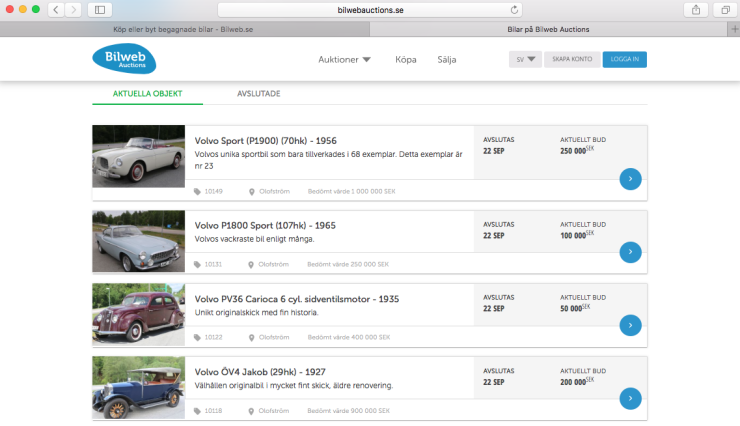Click 'Unikt originalskick med fin historia.' description

(x=256, y=312)
